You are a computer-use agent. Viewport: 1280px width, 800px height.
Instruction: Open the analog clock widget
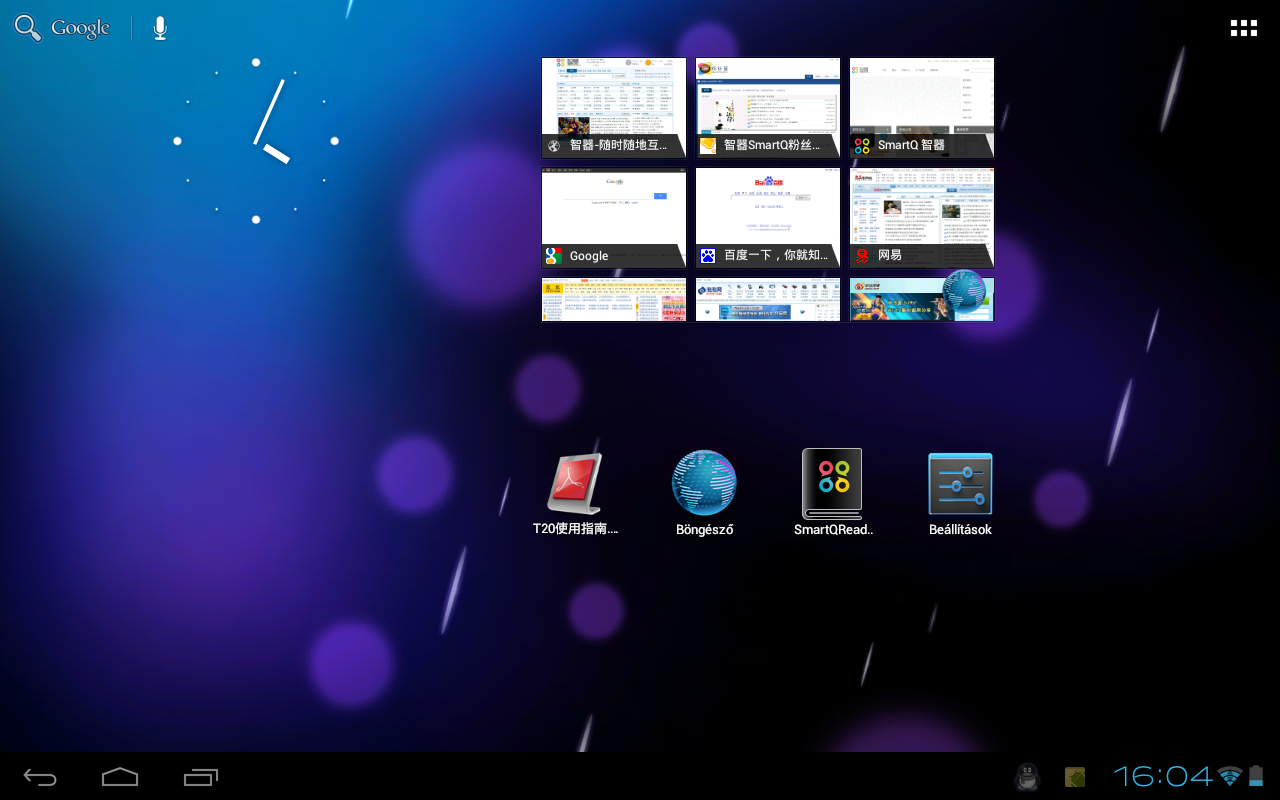pyautogui.click(x=256, y=141)
